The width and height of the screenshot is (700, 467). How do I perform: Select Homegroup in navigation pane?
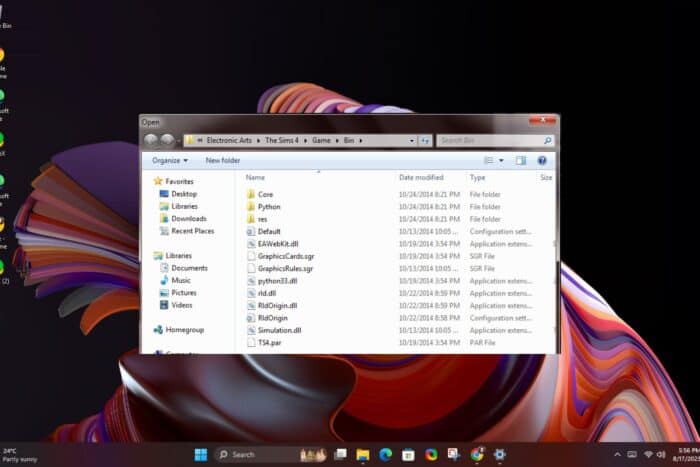click(184, 330)
